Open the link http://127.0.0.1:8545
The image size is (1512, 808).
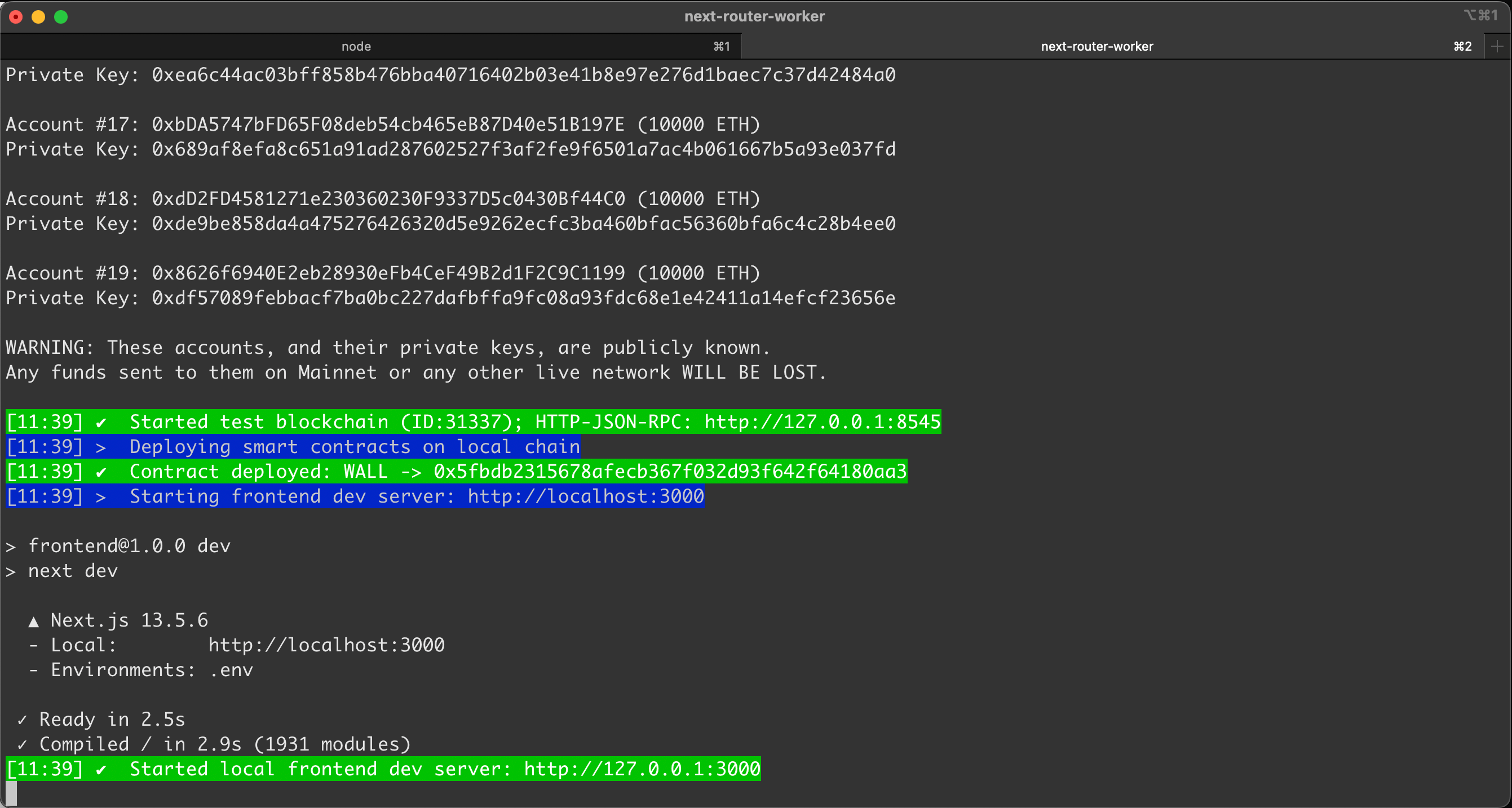click(x=821, y=421)
